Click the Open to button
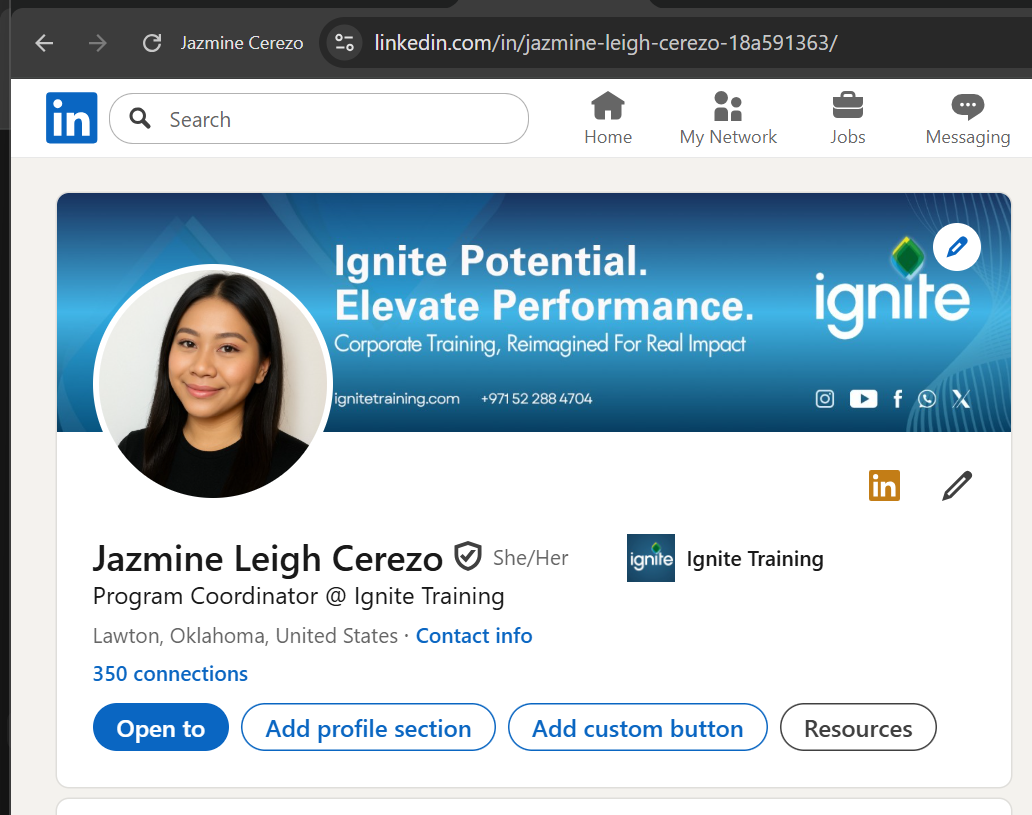 coord(161,727)
